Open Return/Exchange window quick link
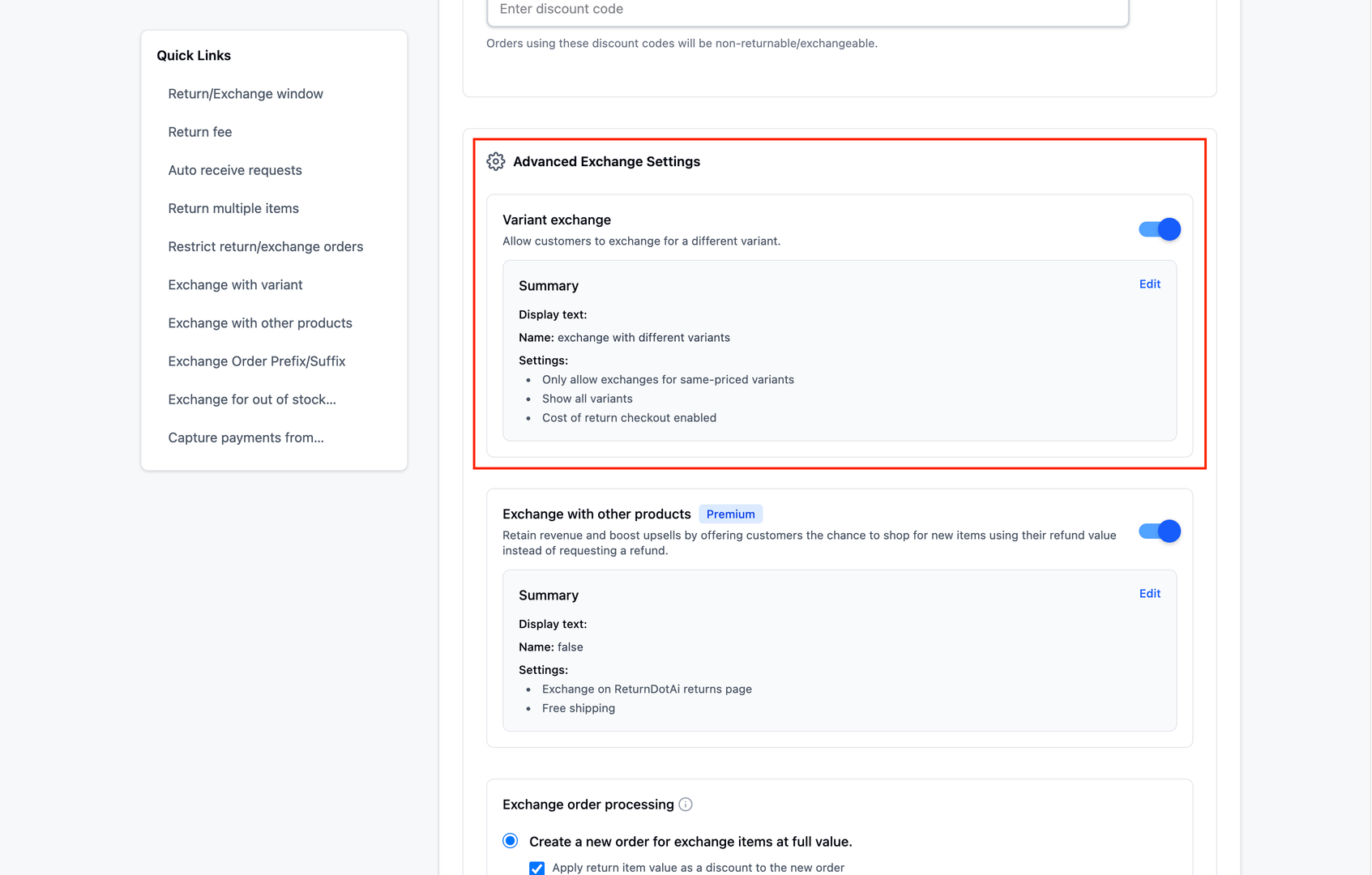Screen dimensions: 1372x875 coord(245,93)
